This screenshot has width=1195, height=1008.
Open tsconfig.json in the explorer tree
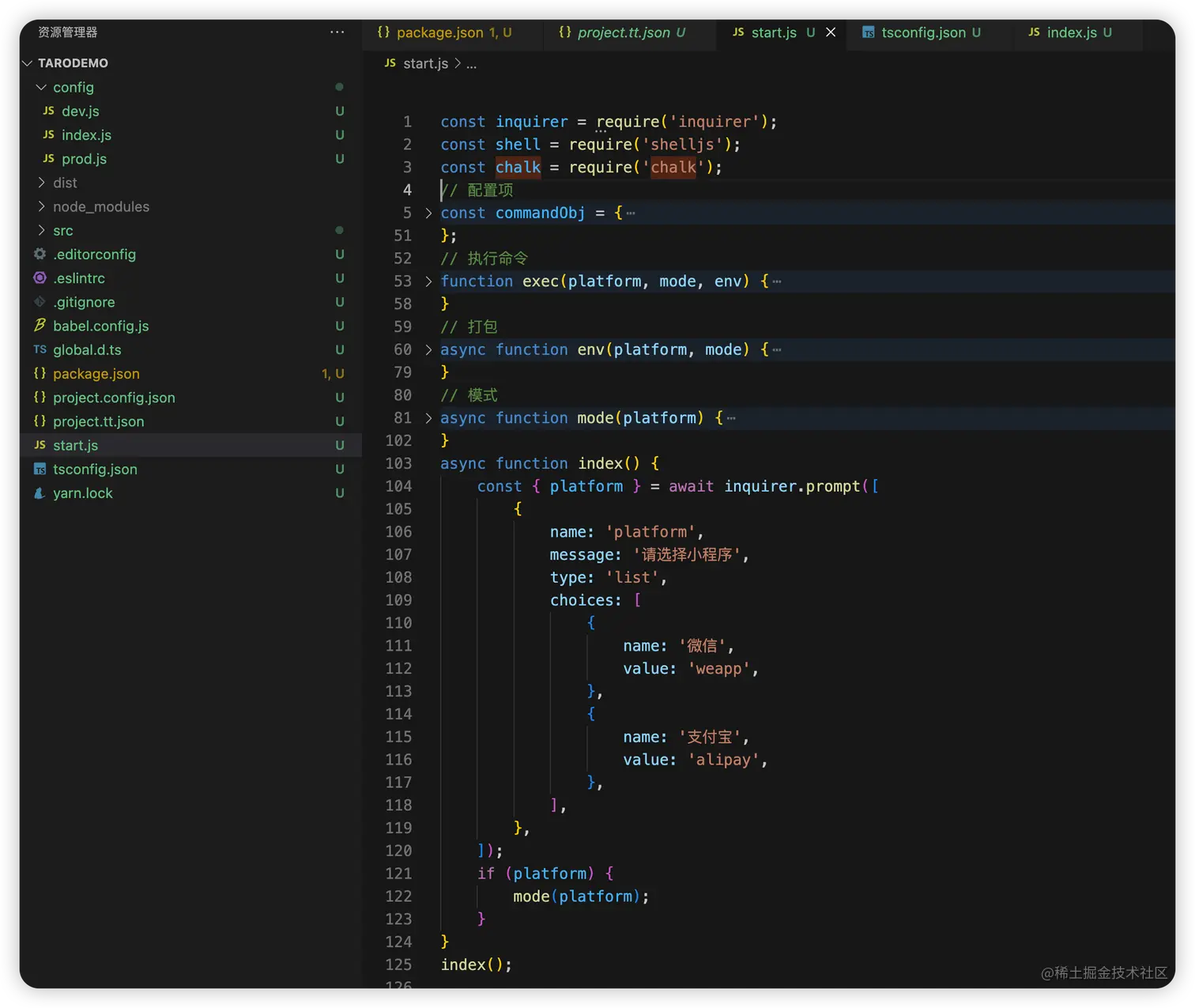[x=95, y=469]
